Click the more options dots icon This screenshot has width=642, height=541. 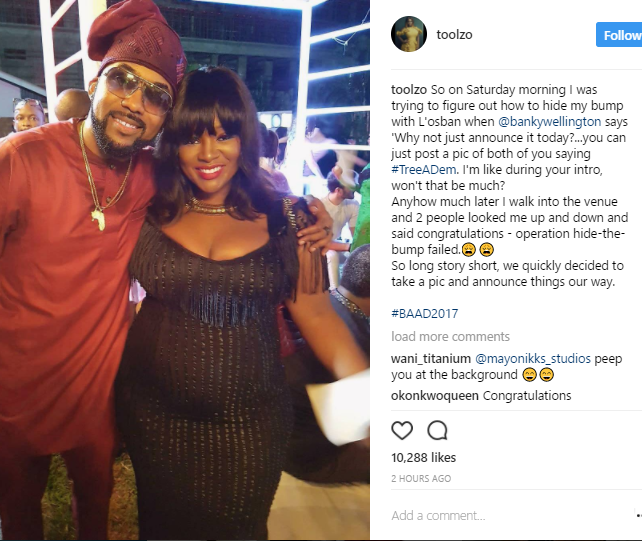click(639, 516)
